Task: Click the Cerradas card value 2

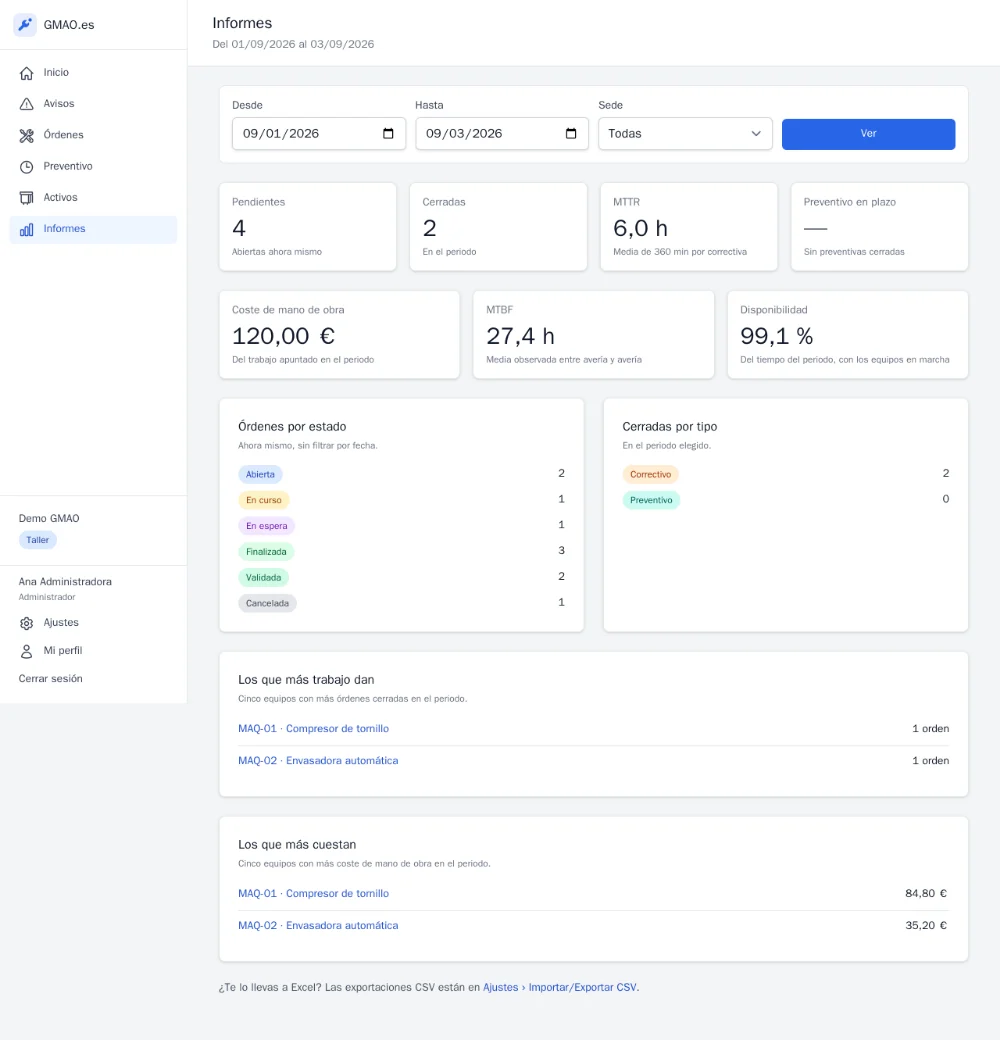Action: (x=430, y=228)
